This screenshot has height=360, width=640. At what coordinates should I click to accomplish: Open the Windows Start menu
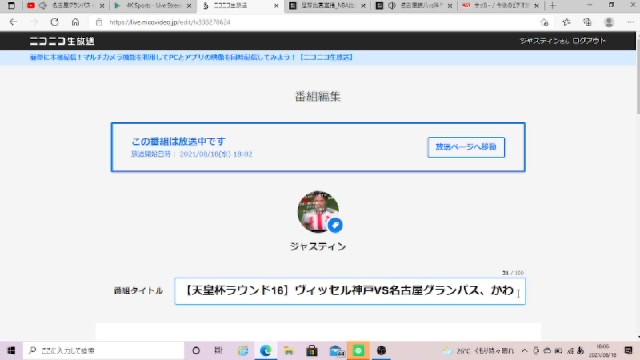11,350
